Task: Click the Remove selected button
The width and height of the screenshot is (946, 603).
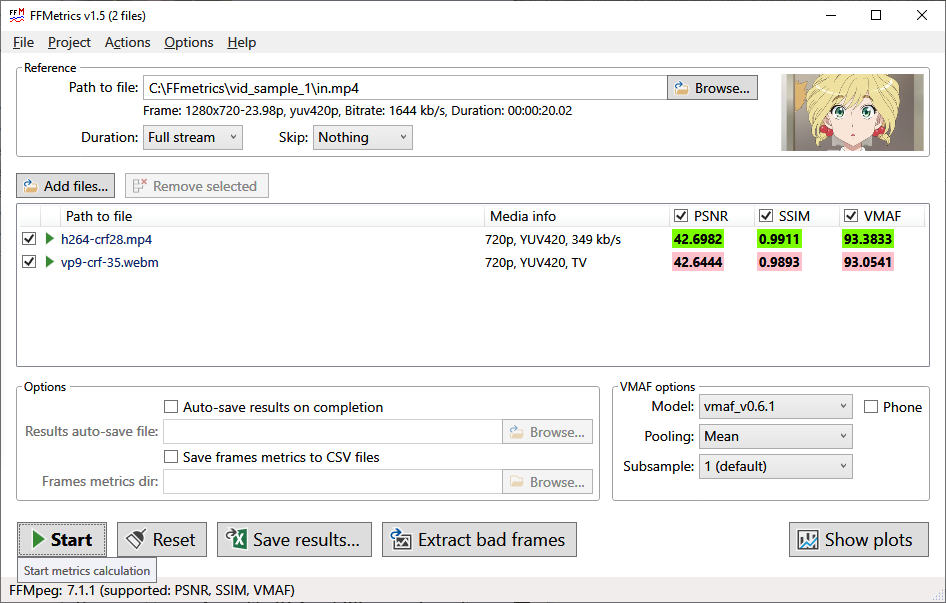Action: [197, 186]
